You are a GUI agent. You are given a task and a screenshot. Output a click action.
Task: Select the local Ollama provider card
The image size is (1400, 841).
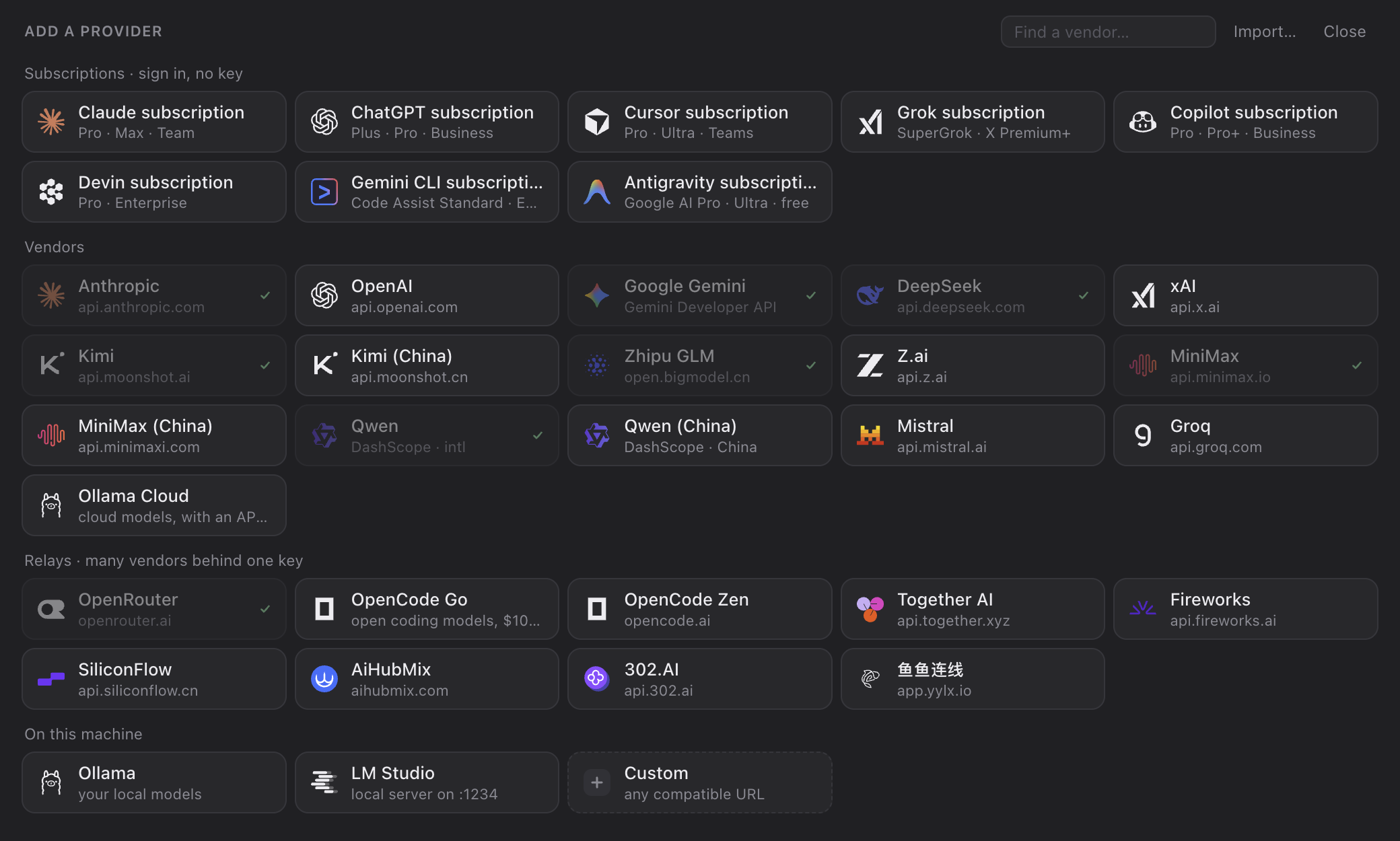pos(153,782)
